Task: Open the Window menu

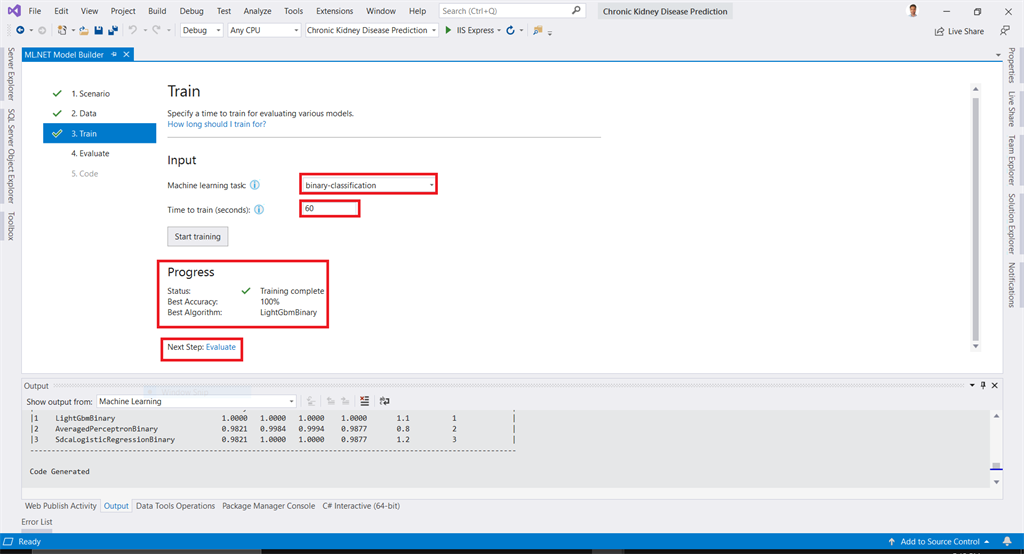Action: 381,11
